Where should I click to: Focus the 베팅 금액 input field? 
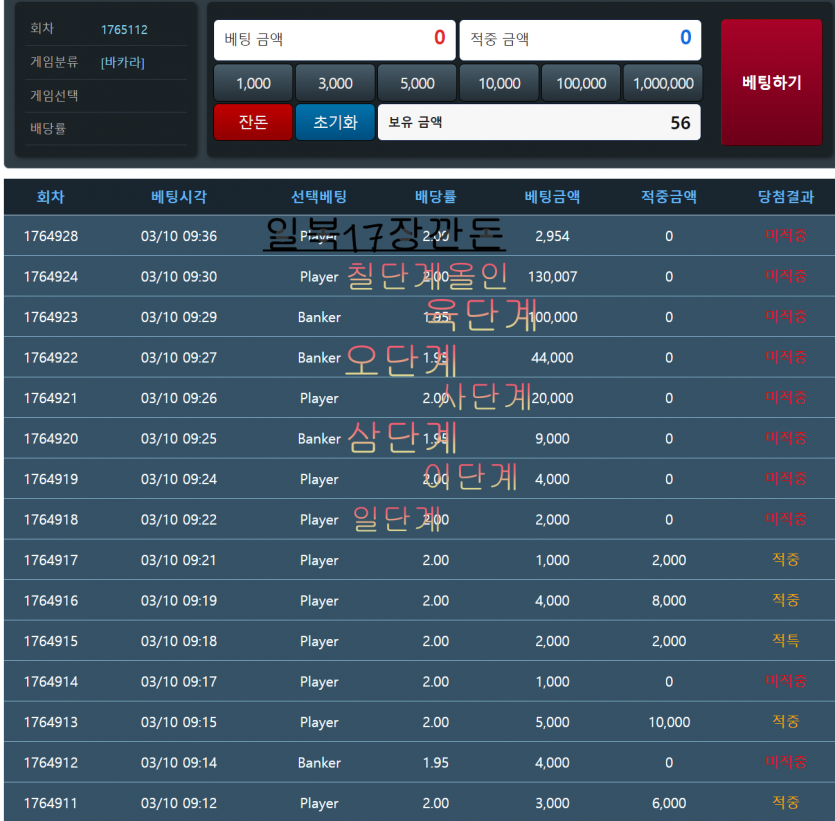(334, 40)
